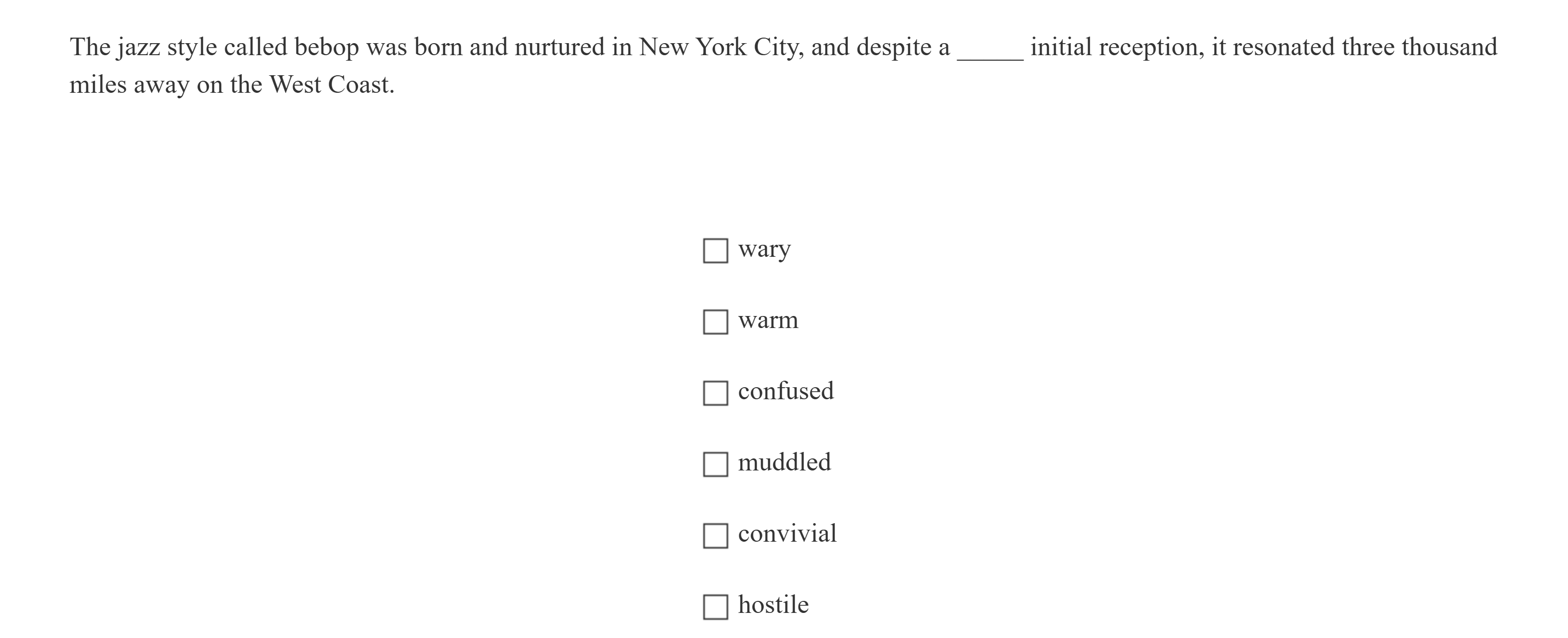Check the 'wary' checkbox

(715, 251)
